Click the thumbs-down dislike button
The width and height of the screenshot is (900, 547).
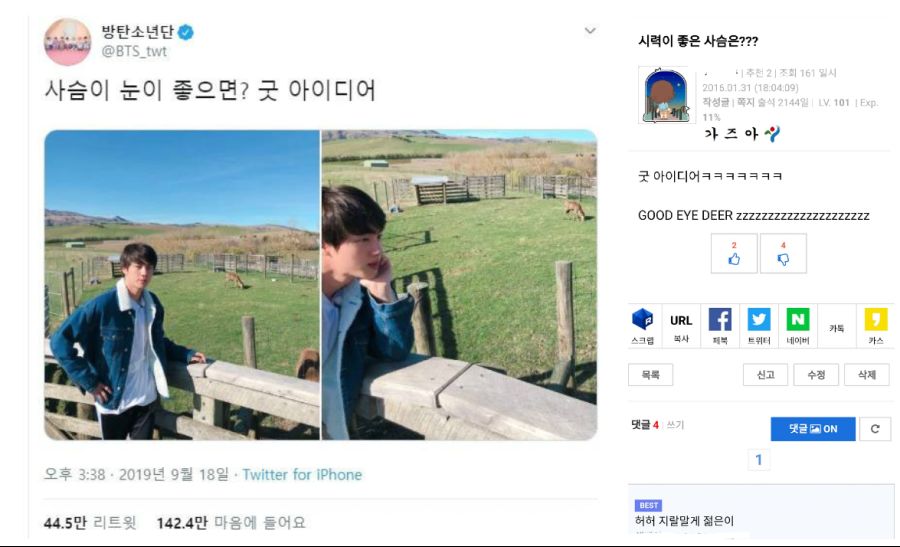(783, 253)
